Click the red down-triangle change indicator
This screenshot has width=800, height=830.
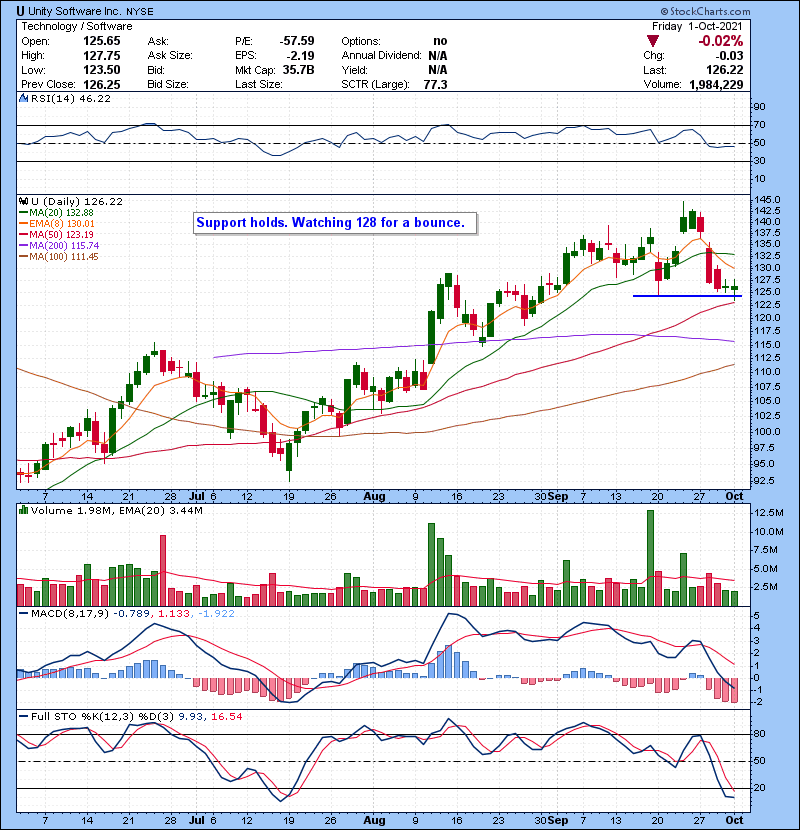click(x=653, y=41)
